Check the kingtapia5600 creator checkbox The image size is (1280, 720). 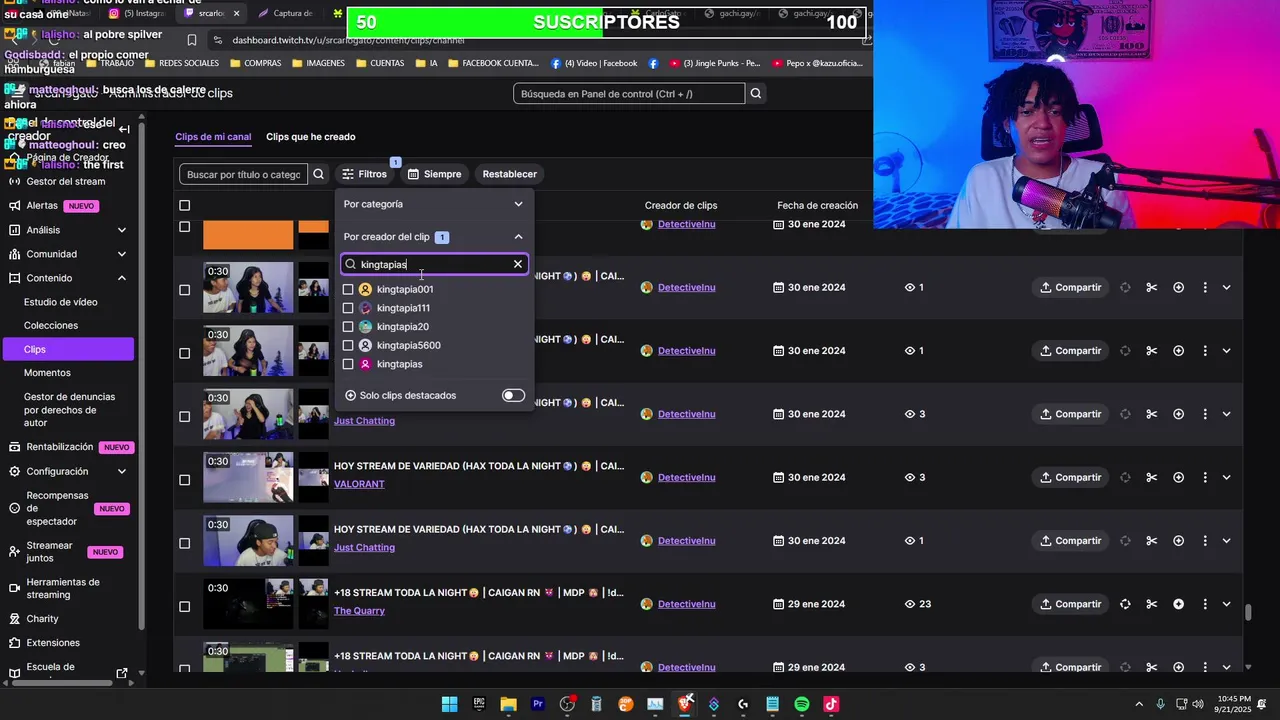point(348,345)
